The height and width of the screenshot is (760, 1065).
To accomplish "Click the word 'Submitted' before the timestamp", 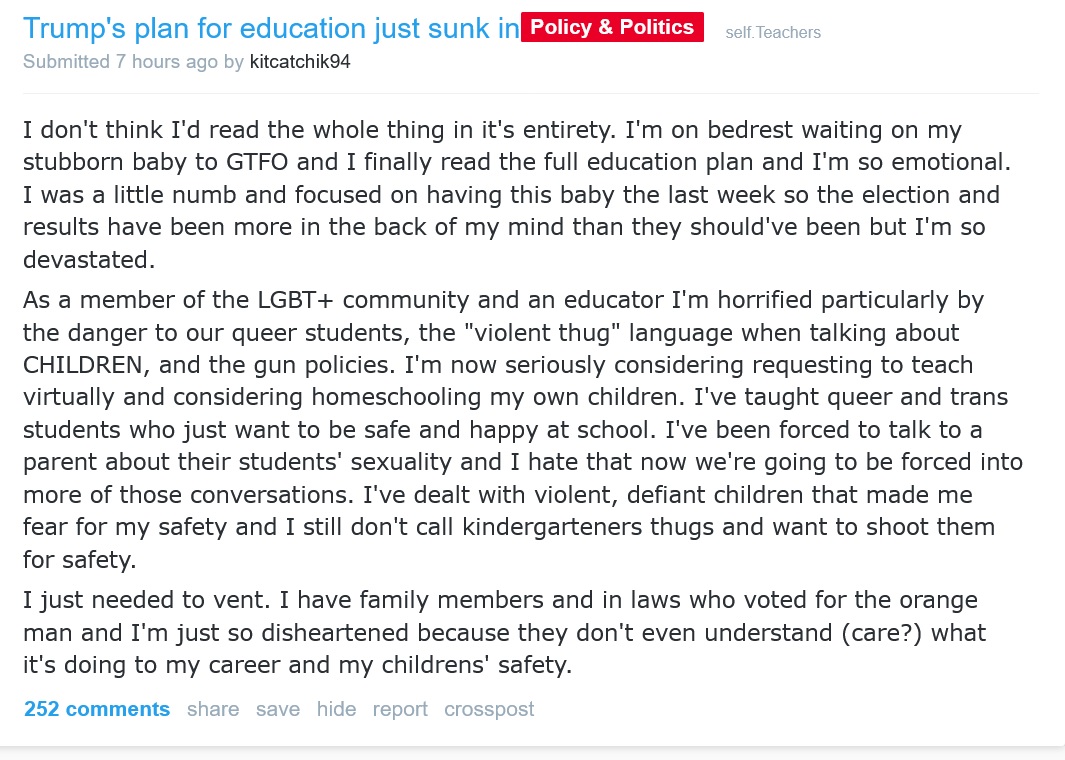I will point(66,62).
